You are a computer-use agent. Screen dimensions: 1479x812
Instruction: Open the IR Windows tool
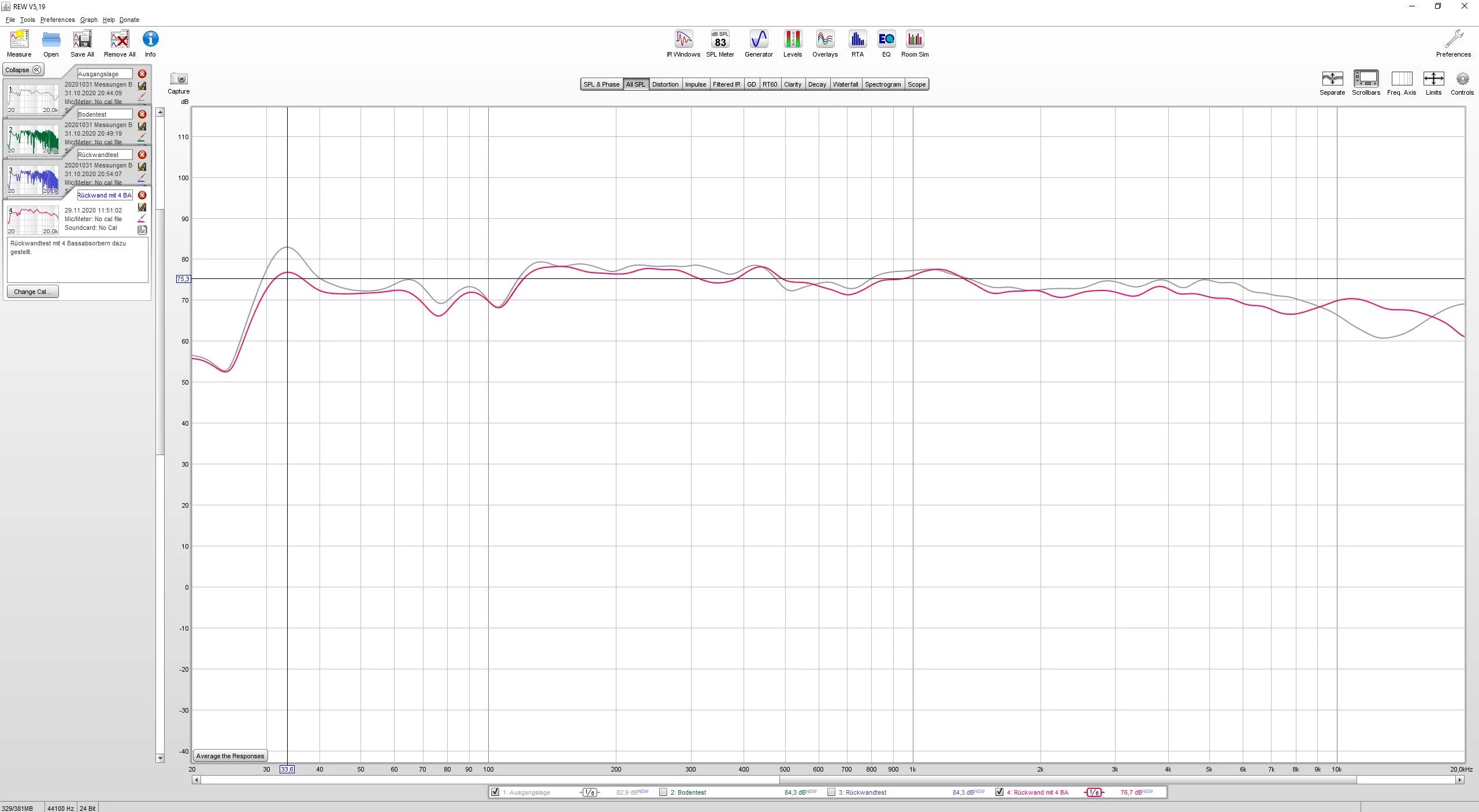tap(683, 43)
